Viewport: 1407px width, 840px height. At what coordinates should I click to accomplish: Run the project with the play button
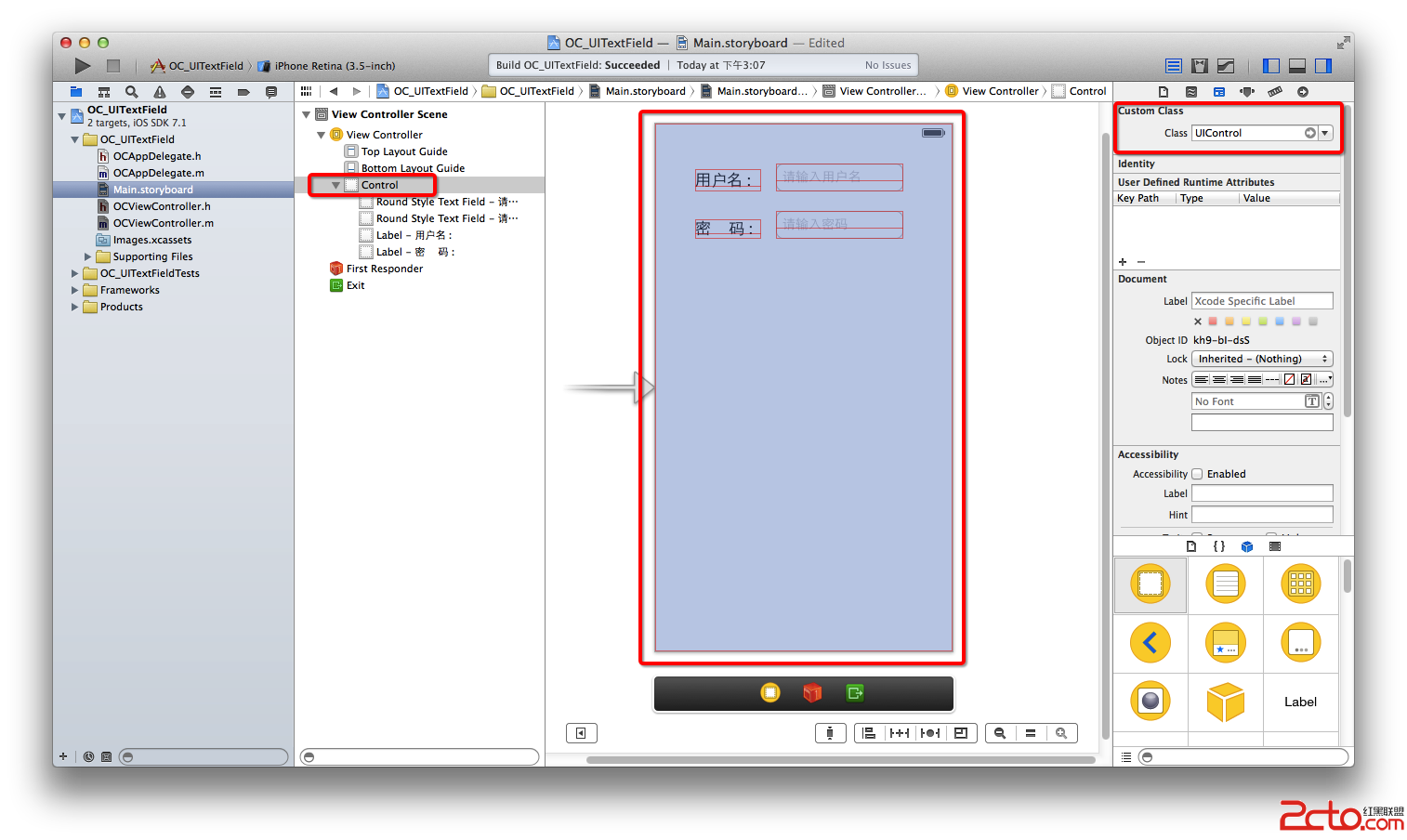click(83, 66)
